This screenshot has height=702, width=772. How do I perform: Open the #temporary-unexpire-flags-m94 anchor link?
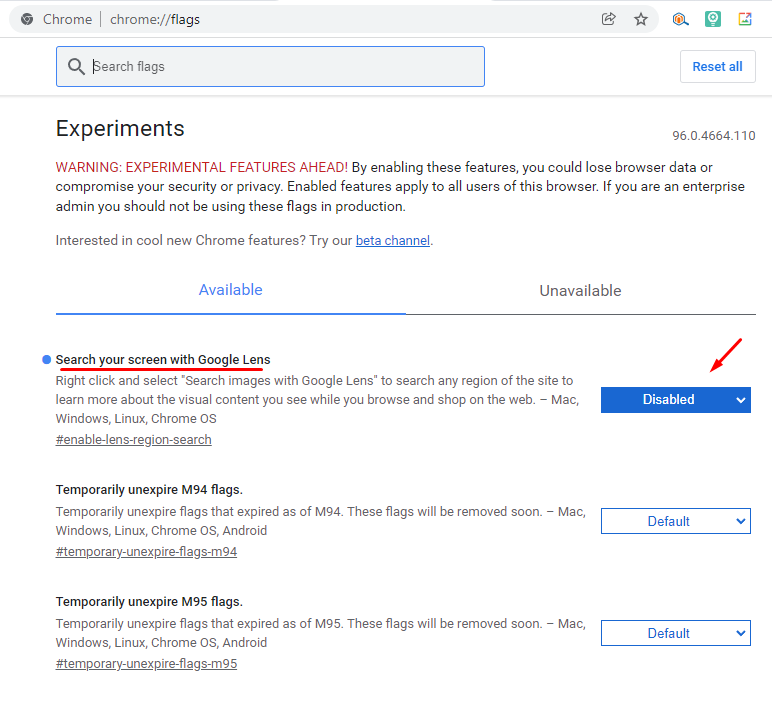146,551
